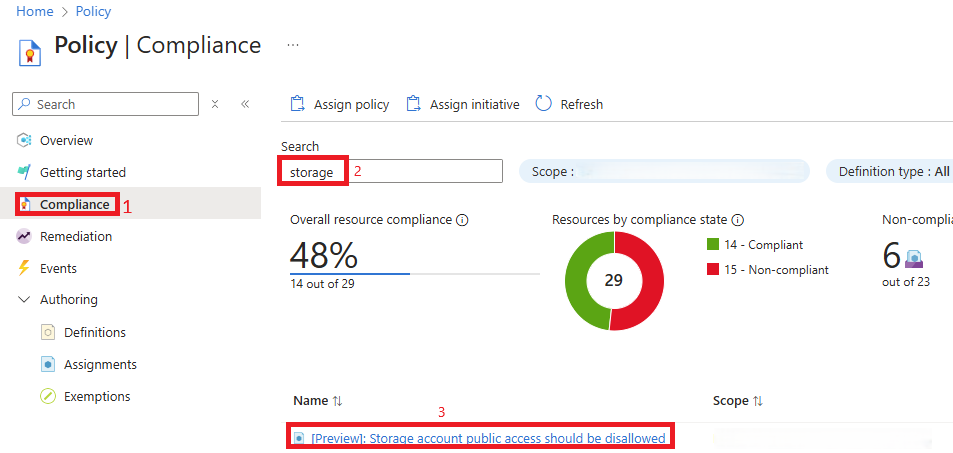Click the Assign policy clipboard icon
The image size is (953, 453).
[297, 103]
